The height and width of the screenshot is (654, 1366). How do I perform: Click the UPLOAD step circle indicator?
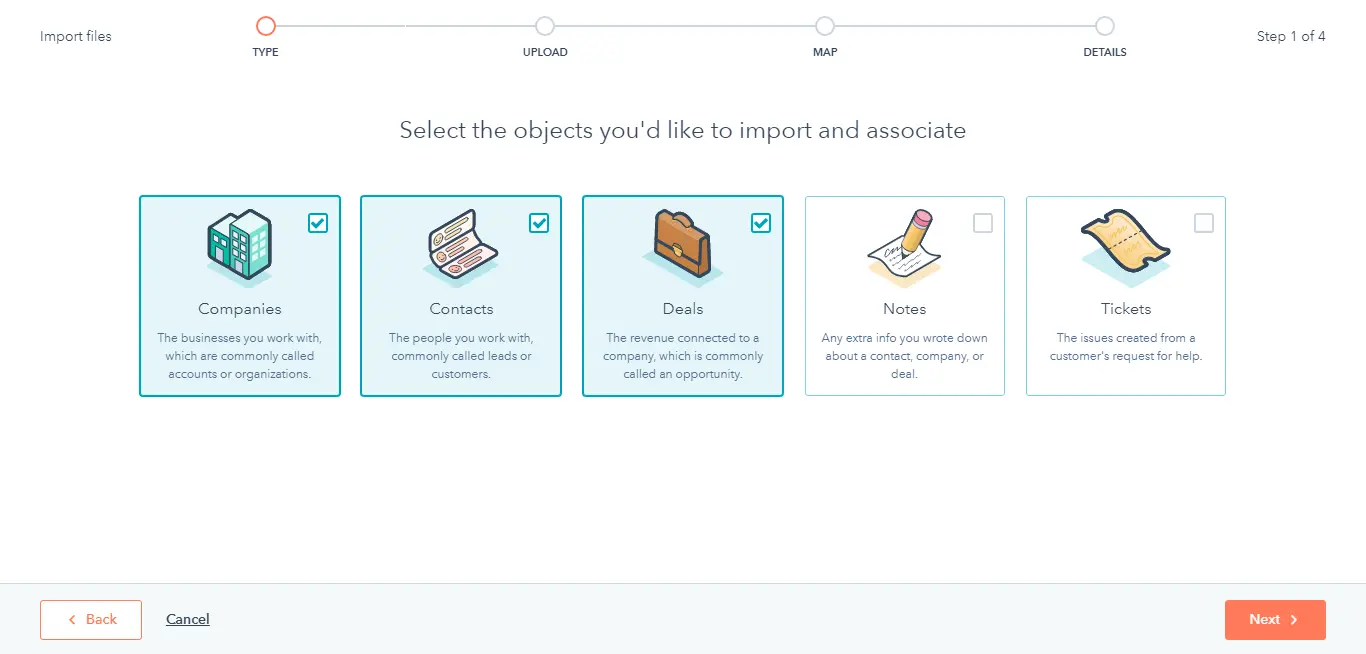[x=545, y=26]
